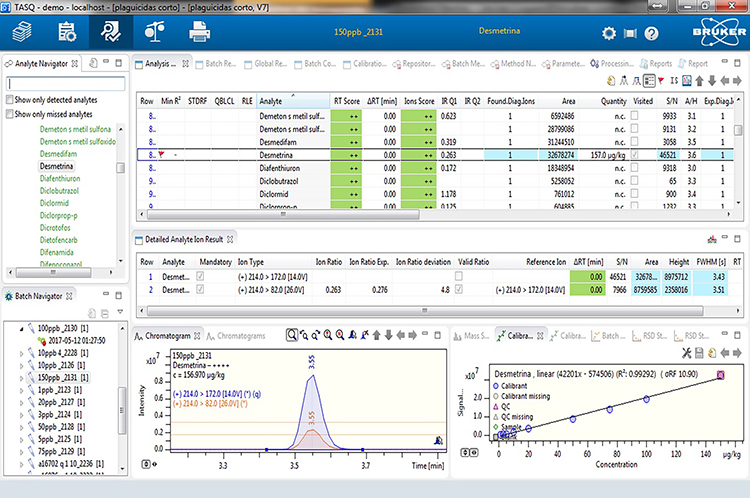Click the Analyte Navigator search field
The height and width of the screenshot is (498, 750).
[64, 84]
